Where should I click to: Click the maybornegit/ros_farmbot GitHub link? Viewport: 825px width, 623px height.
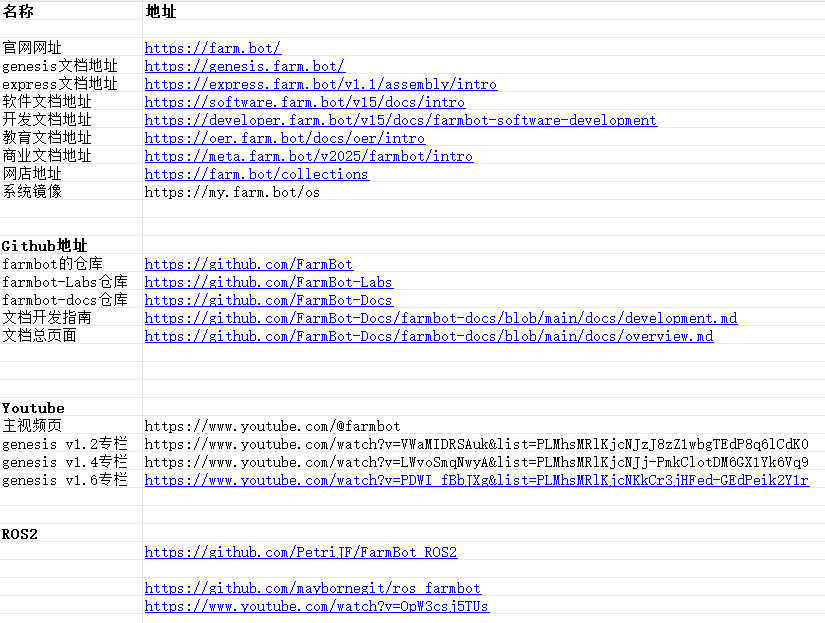click(x=312, y=588)
